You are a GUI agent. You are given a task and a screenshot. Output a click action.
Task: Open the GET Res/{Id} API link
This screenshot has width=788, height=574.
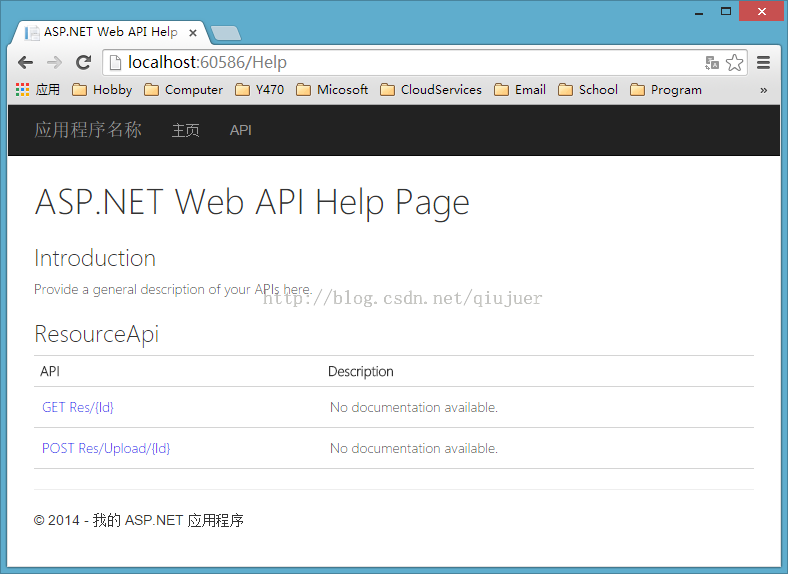pyautogui.click(x=78, y=407)
